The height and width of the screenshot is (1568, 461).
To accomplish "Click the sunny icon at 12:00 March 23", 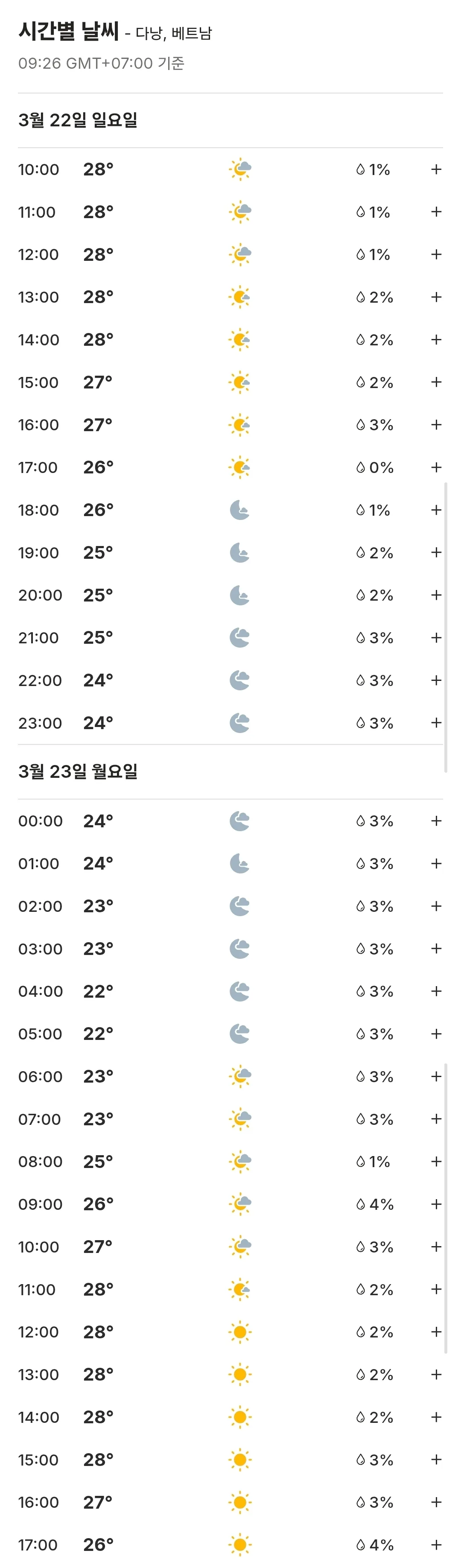I will (x=240, y=1332).
